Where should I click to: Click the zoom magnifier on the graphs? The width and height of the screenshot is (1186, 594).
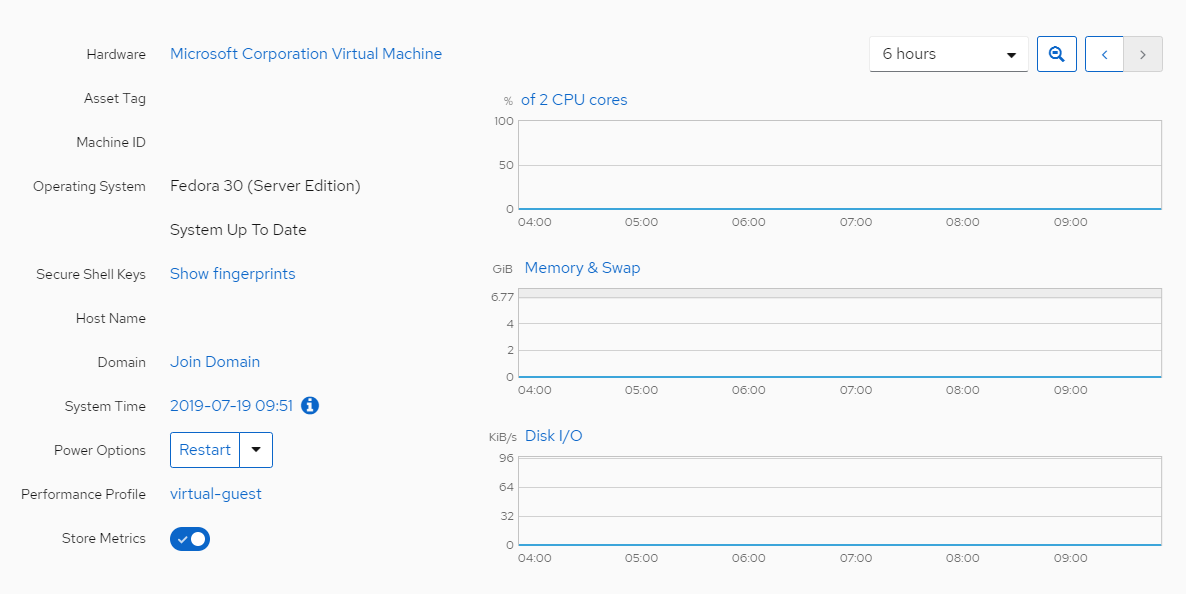(1056, 53)
